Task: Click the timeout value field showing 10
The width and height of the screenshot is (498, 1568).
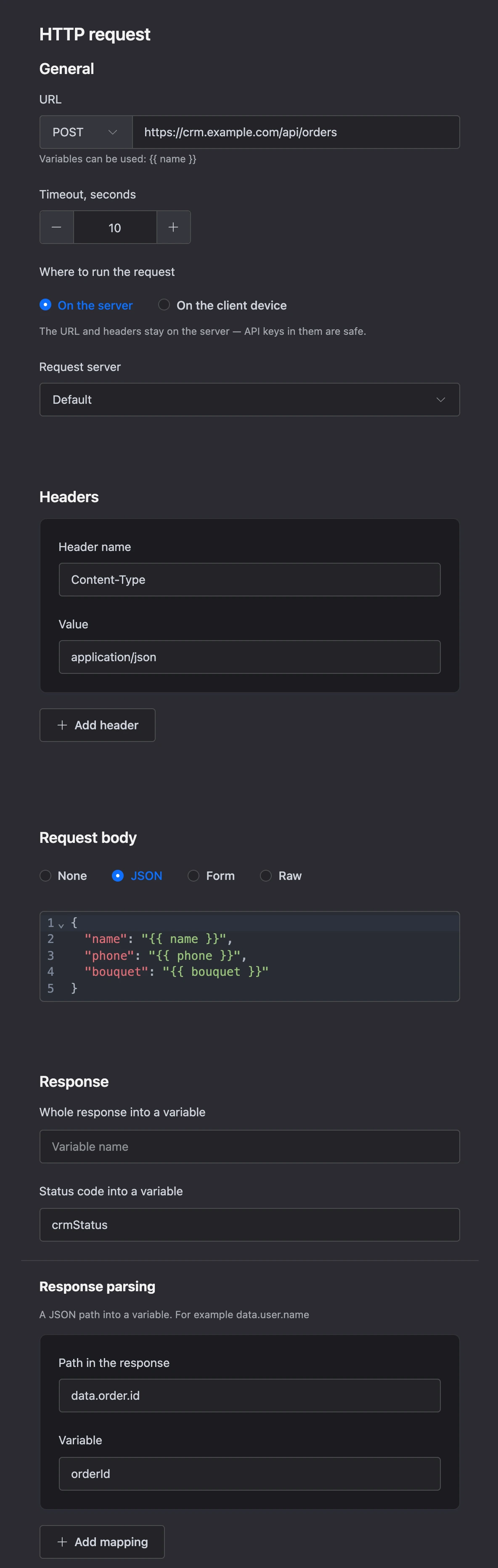Action: tap(115, 227)
